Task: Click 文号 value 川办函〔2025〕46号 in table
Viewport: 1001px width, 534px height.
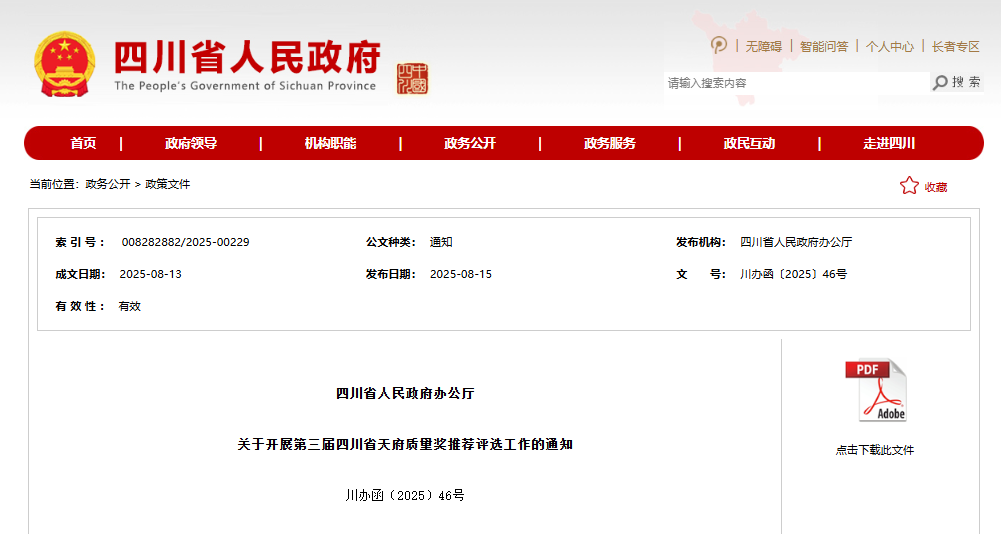Action: click(794, 274)
